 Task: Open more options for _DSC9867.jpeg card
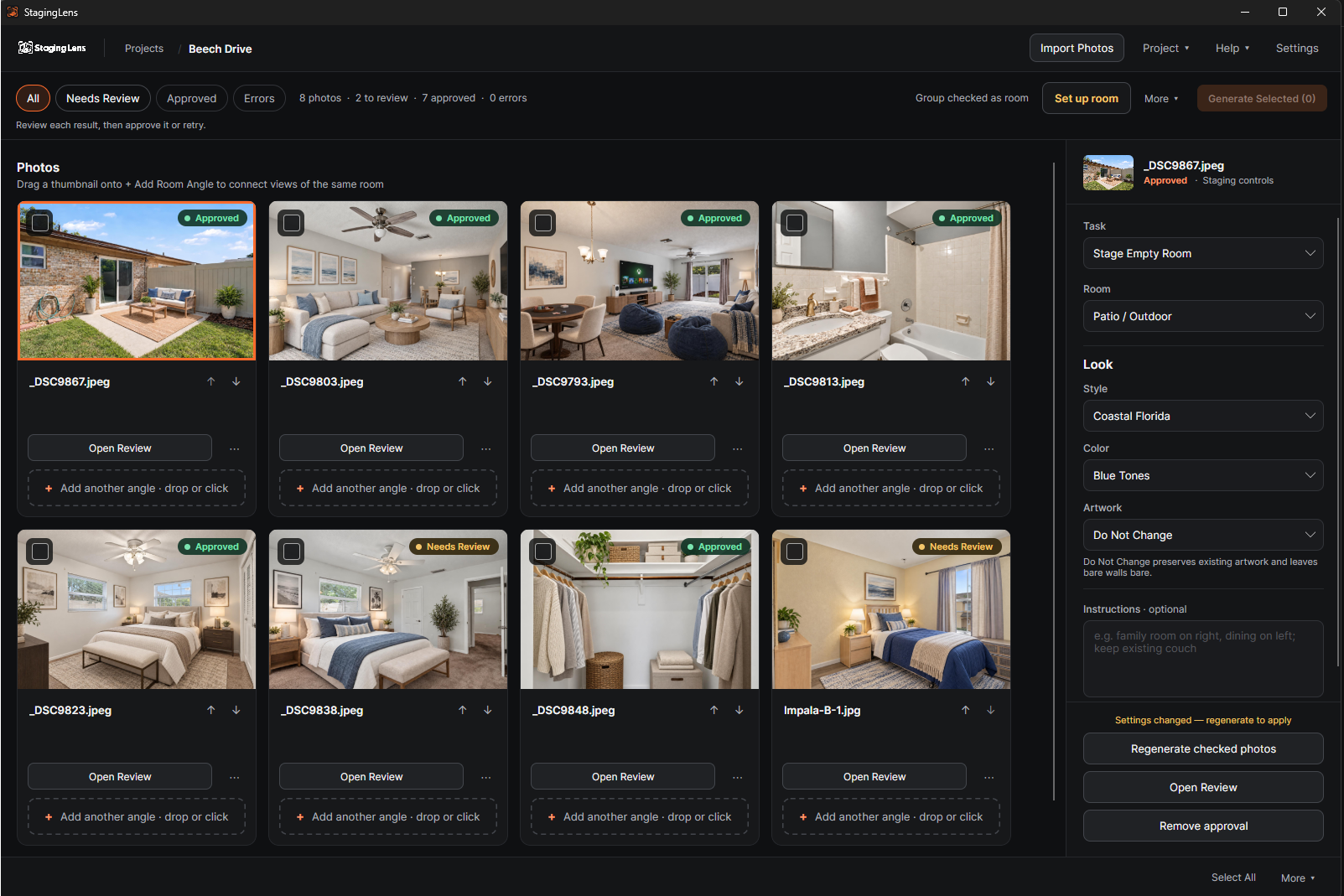pos(235,448)
